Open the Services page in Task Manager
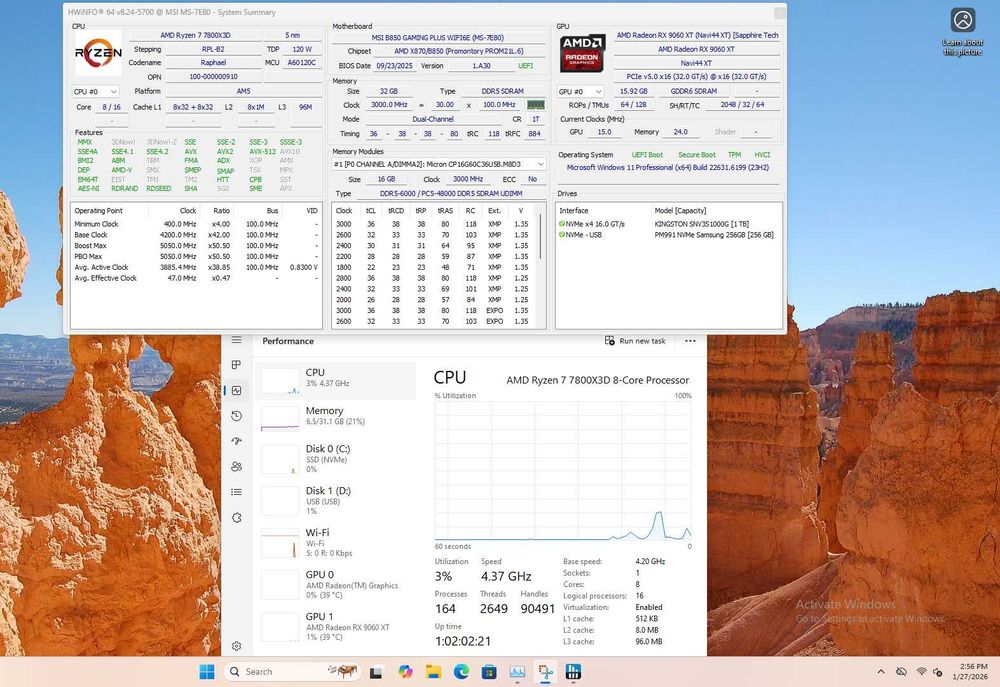The image size is (1000, 687). tap(237, 517)
